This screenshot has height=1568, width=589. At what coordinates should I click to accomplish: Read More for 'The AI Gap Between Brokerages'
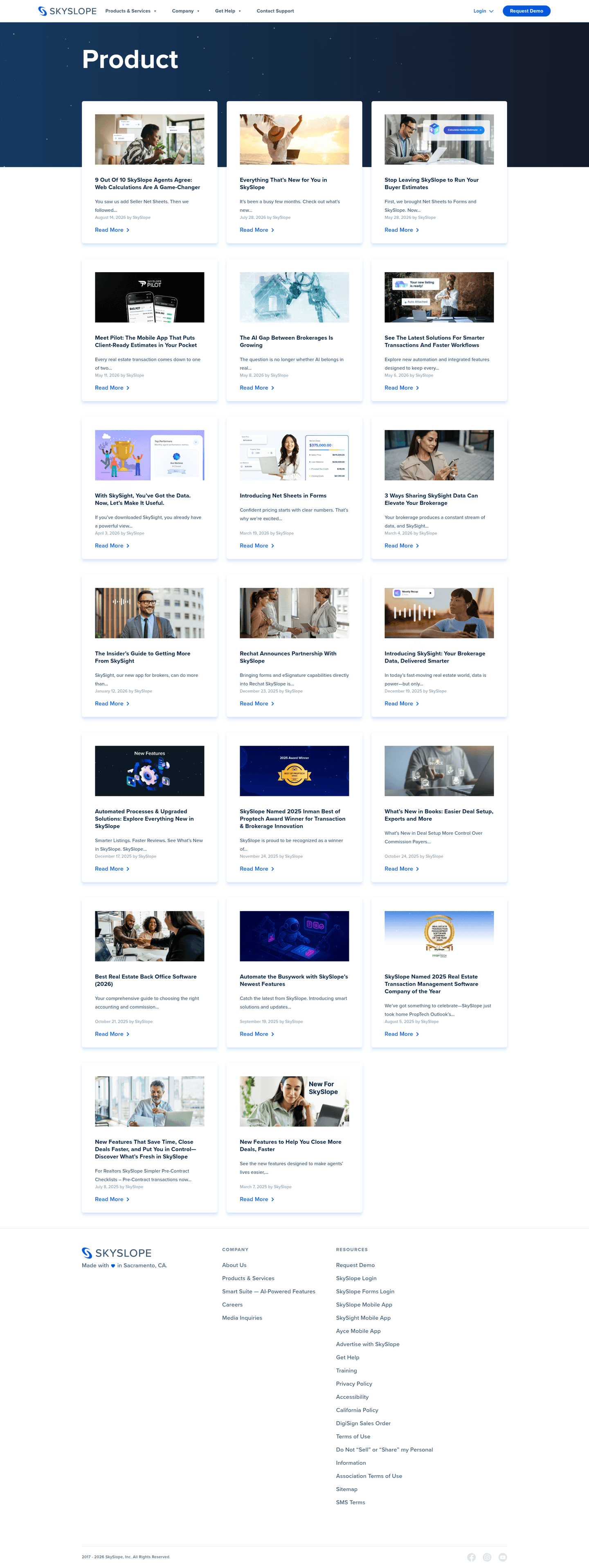tap(257, 388)
